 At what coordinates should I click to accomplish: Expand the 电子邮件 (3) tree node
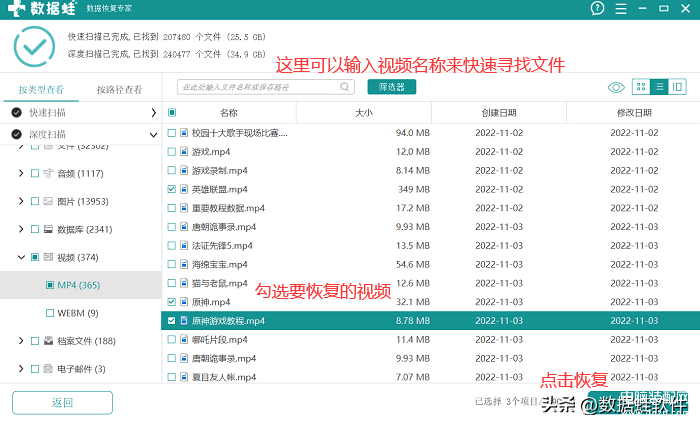(21, 369)
